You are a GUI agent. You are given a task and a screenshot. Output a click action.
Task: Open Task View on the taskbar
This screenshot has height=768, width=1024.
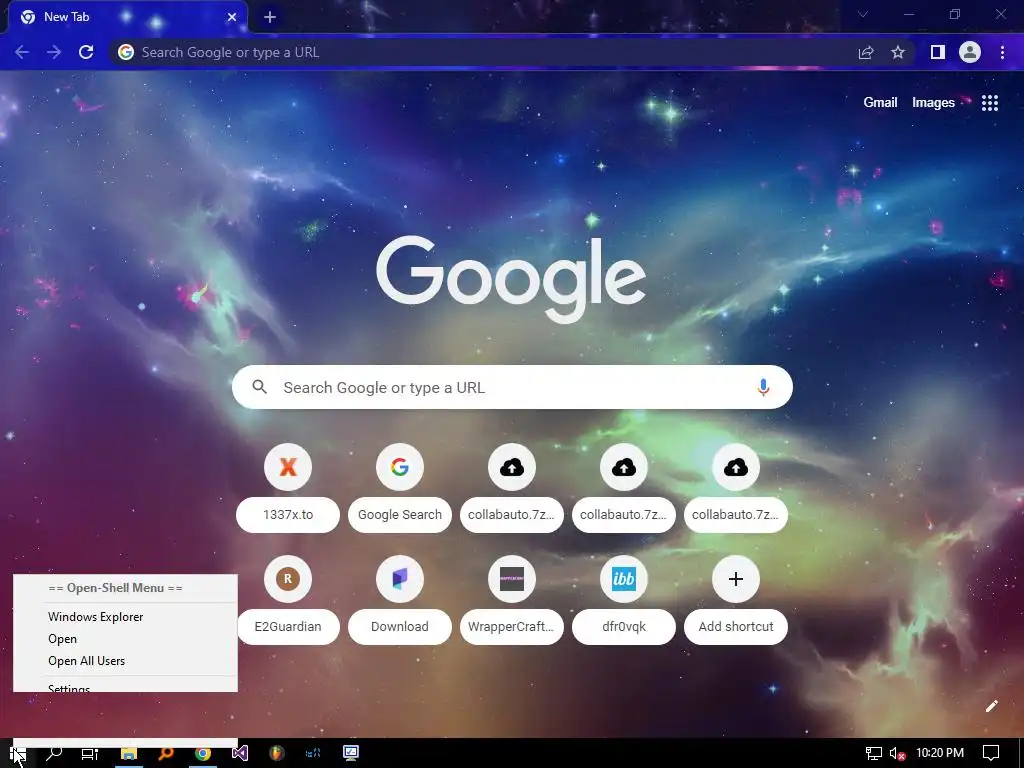[90, 754]
